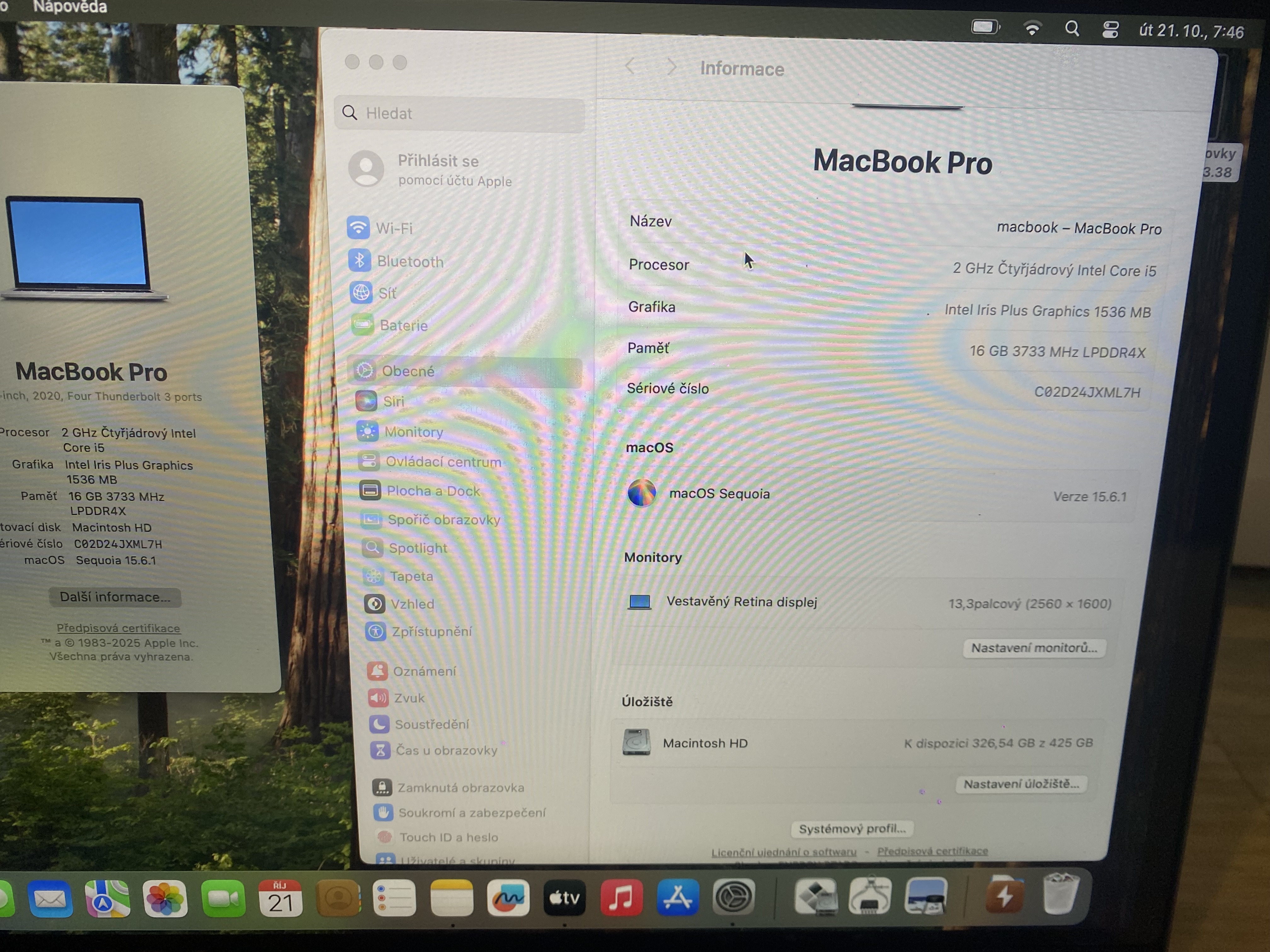This screenshot has height=952, width=1270.
Task: Go back using the toolbar chevron
Action: 630,67
